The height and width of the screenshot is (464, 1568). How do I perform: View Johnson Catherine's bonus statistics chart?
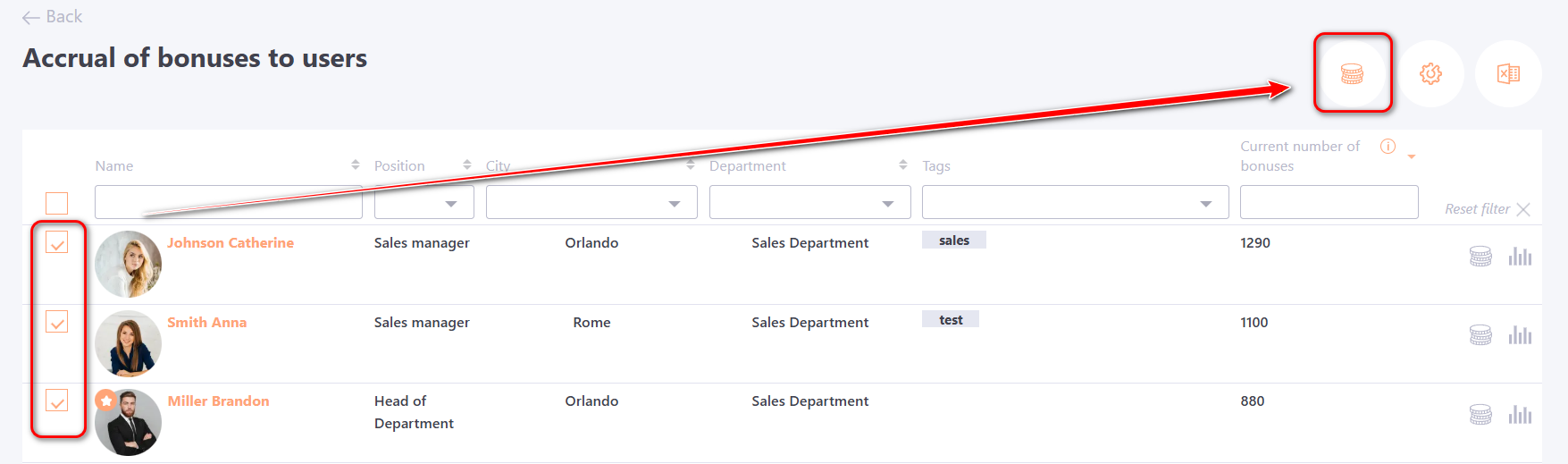pyautogui.click(x=1520, y=257)
